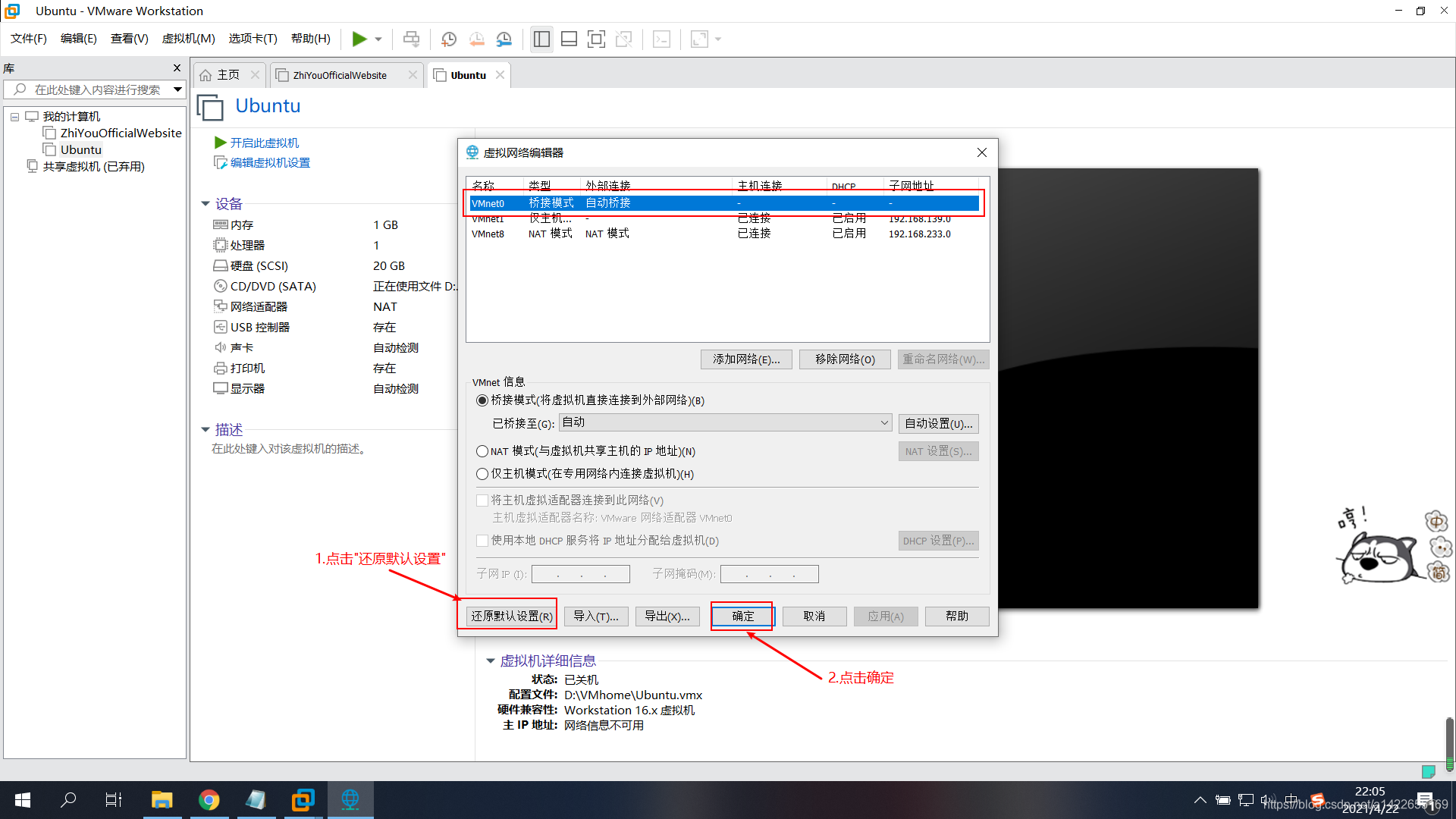Collapse the 我的计算机 tree node
This screenshot has width=1456, height=819.
tap(14, 117)
